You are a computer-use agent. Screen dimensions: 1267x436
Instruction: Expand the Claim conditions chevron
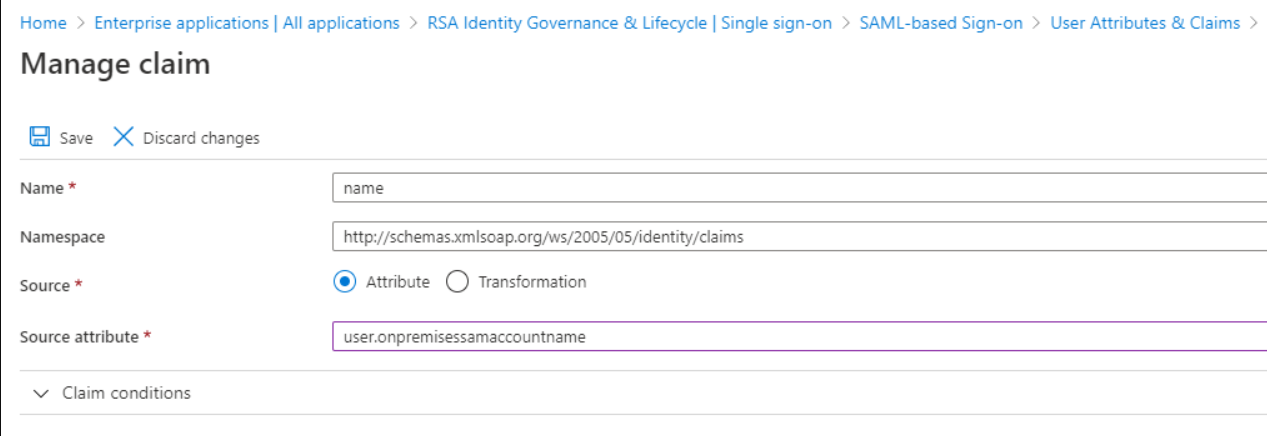[x=40, y=394]
